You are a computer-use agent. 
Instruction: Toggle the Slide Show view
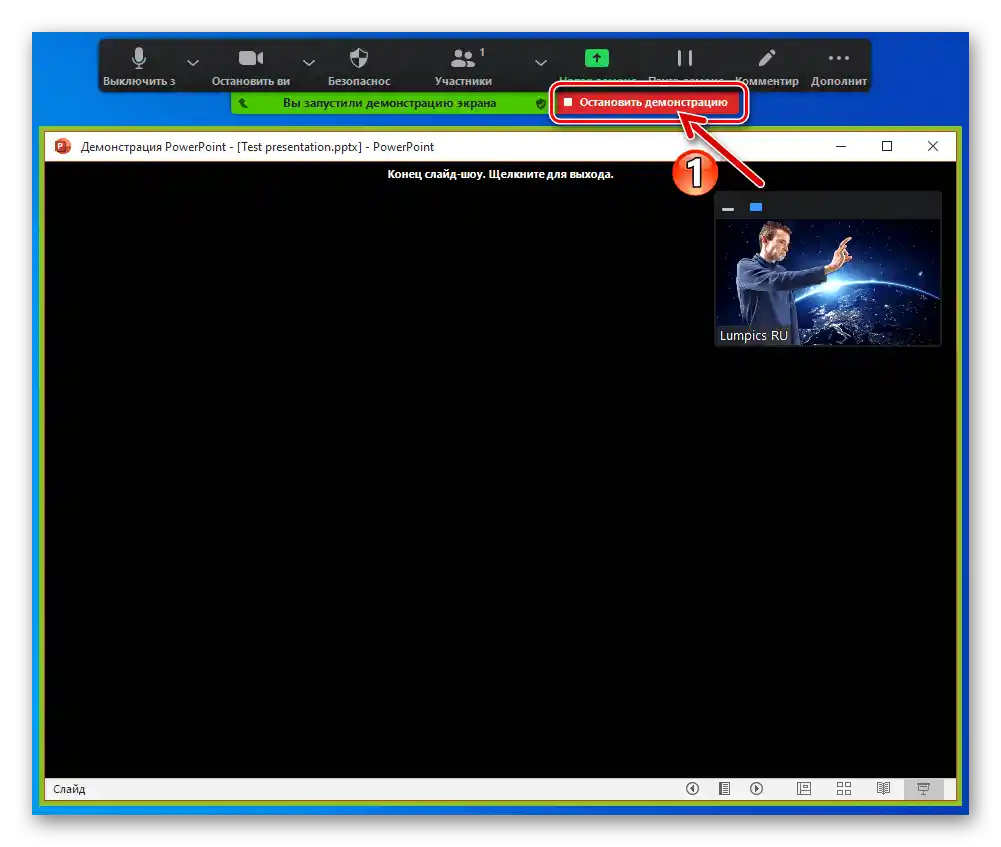tap(922, 789)
